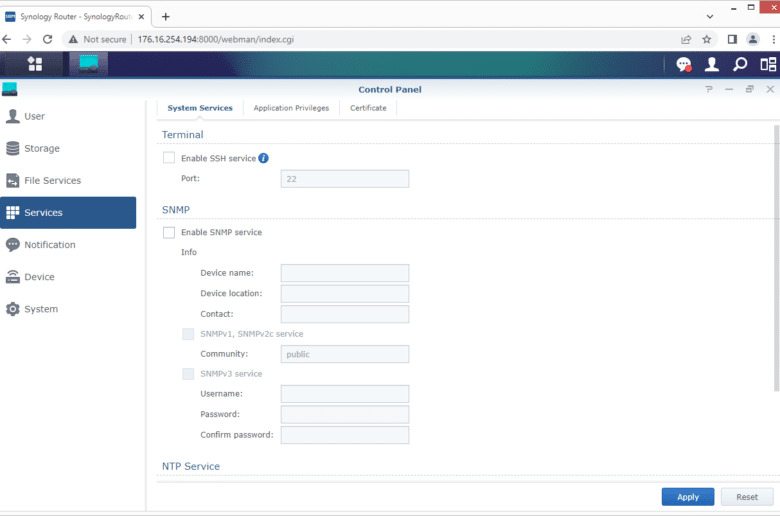This screenshot has height=516, width=780.
Task: Open the browser three-dot menu
Action: click(x=774, y=39)
